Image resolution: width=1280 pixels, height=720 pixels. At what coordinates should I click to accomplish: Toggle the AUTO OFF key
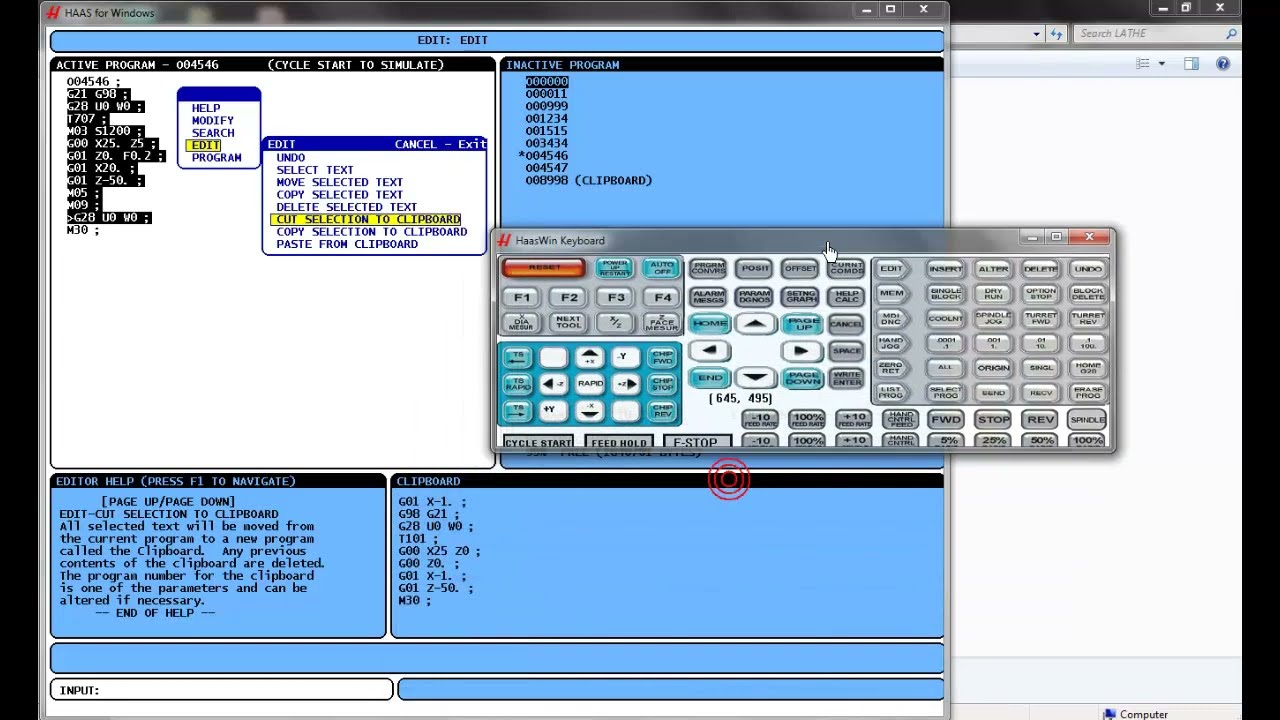pos(661,268)
